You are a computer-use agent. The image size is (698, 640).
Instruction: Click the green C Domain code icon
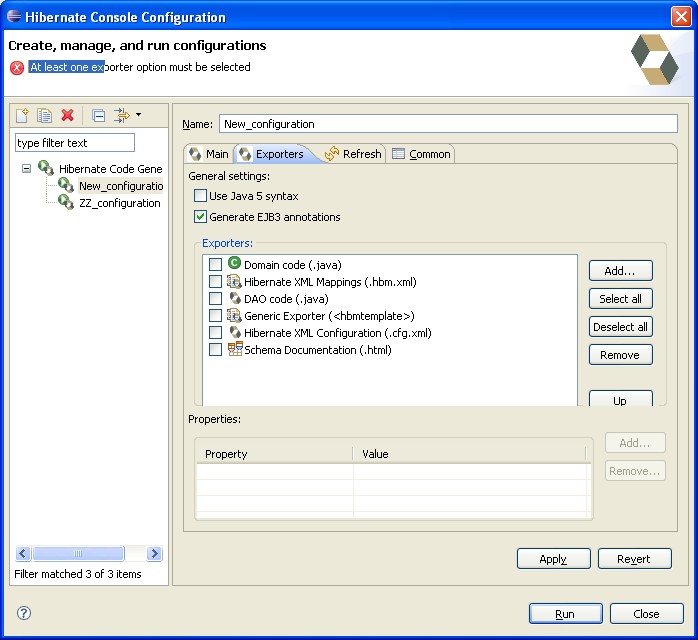(x=234, y=263)
